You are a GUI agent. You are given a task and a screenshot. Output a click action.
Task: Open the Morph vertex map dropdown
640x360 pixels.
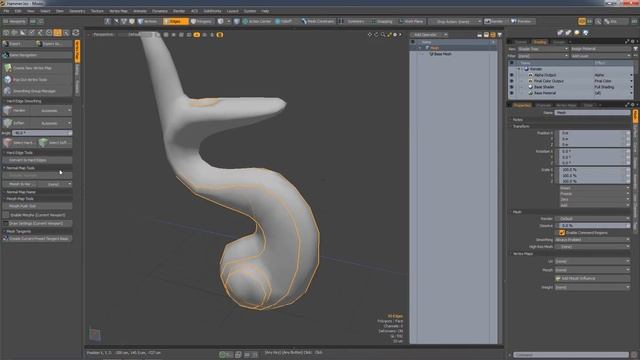592,270
